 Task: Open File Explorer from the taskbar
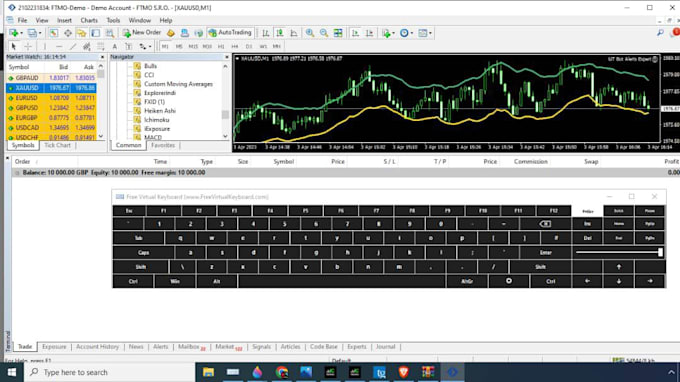(x=208, y=372)
